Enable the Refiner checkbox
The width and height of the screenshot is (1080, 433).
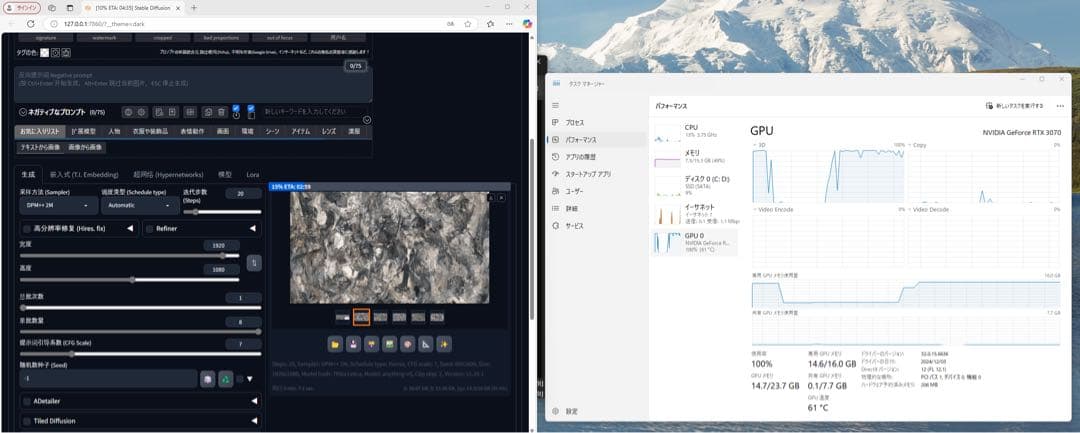tap(150, 229)
